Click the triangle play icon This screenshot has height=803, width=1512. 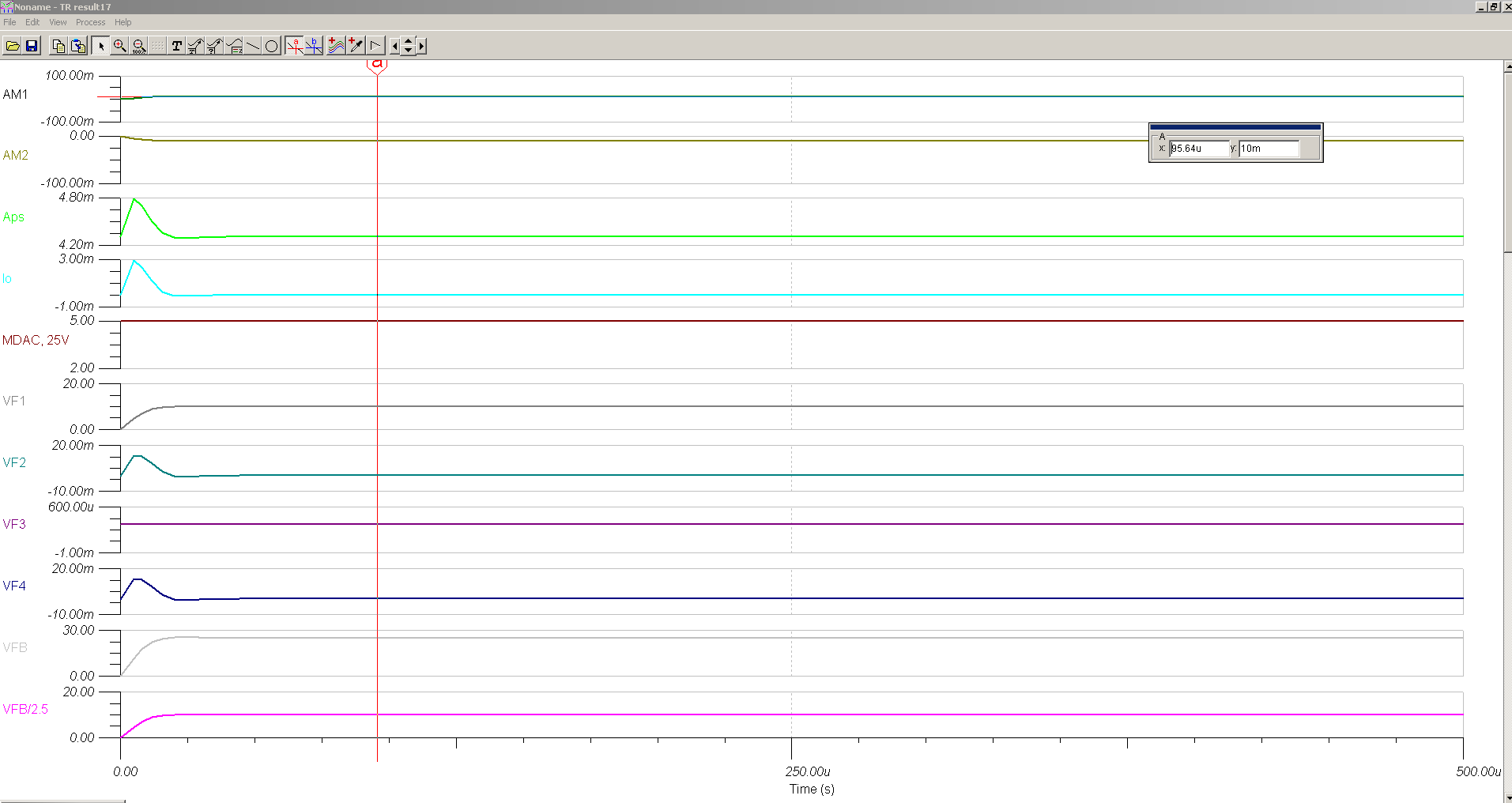pos(375,46)
